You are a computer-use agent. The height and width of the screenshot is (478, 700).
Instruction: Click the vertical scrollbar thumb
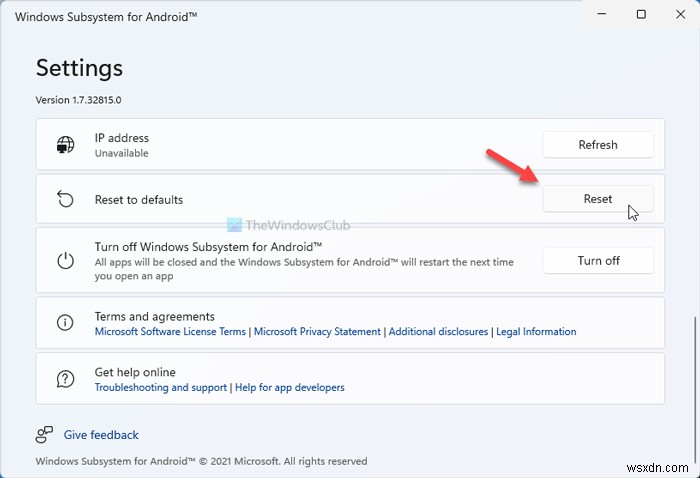pos(696,380)
